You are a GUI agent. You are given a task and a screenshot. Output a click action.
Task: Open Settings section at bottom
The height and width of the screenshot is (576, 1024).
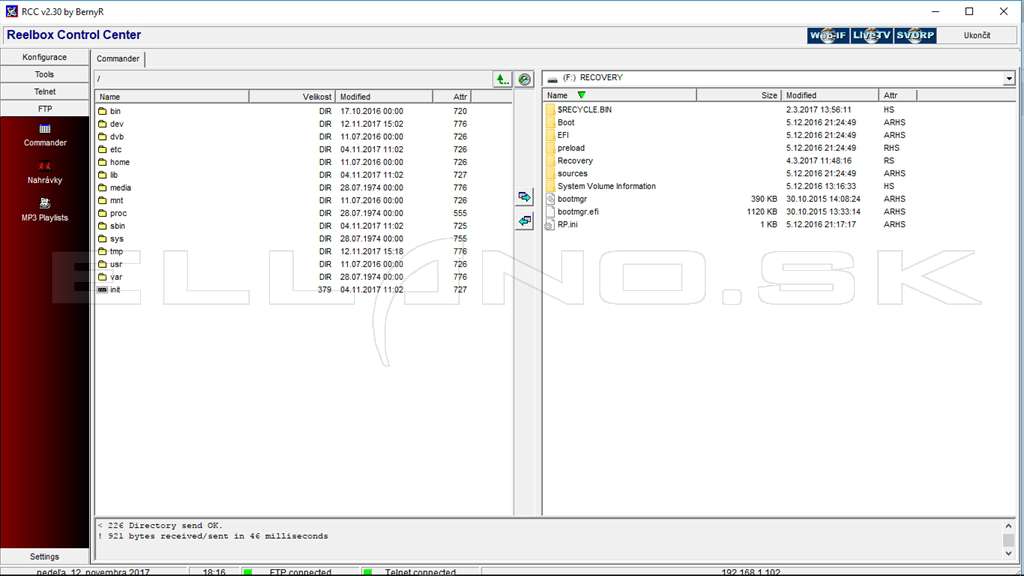44,556
